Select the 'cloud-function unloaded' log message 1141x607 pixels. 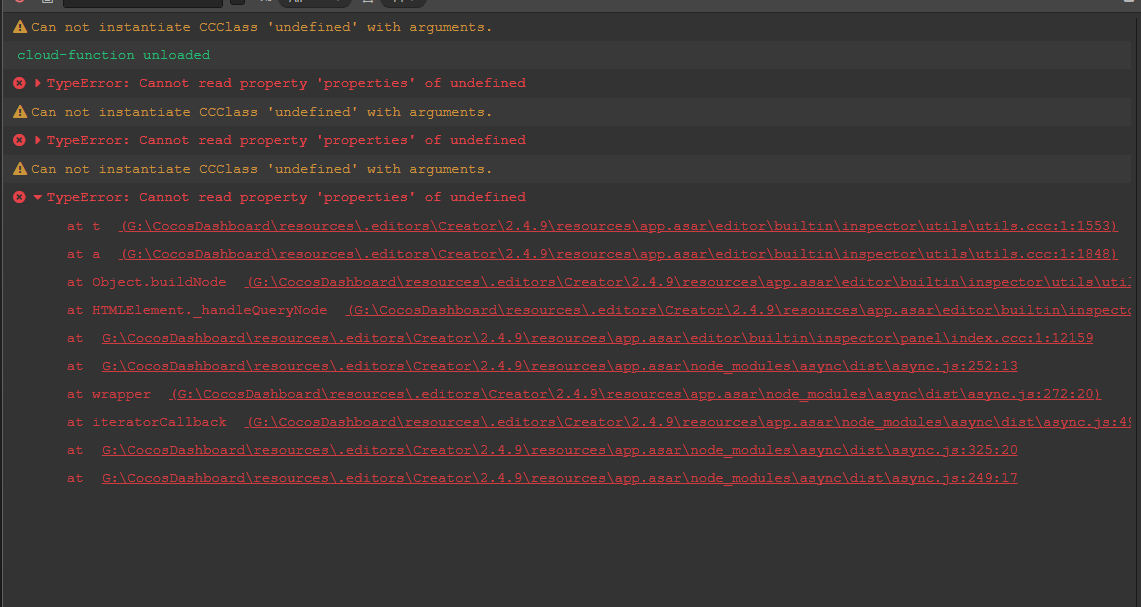(113, 55)
